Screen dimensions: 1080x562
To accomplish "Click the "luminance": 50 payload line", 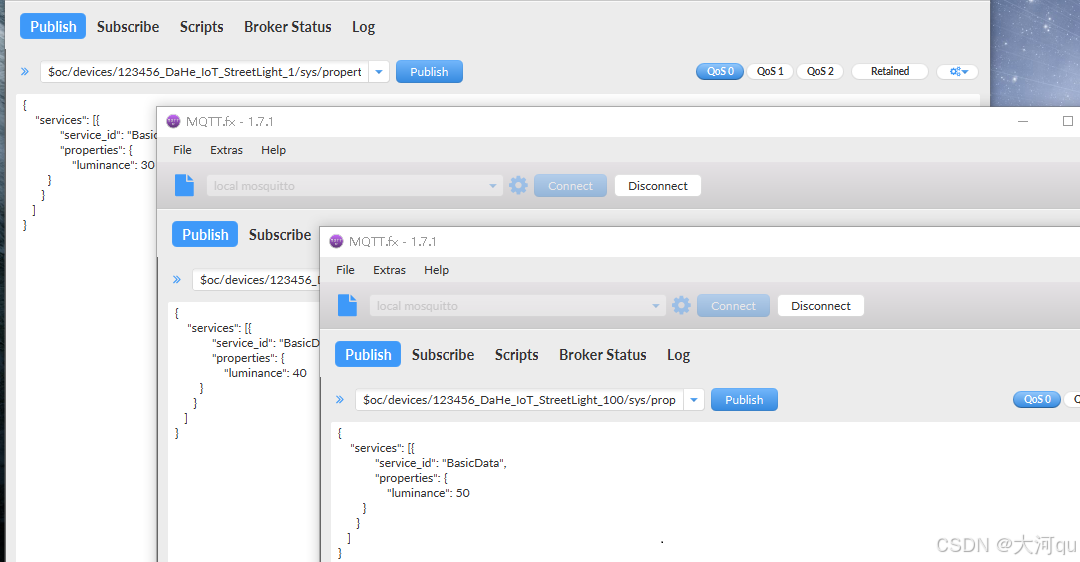I will coord(428,493).
